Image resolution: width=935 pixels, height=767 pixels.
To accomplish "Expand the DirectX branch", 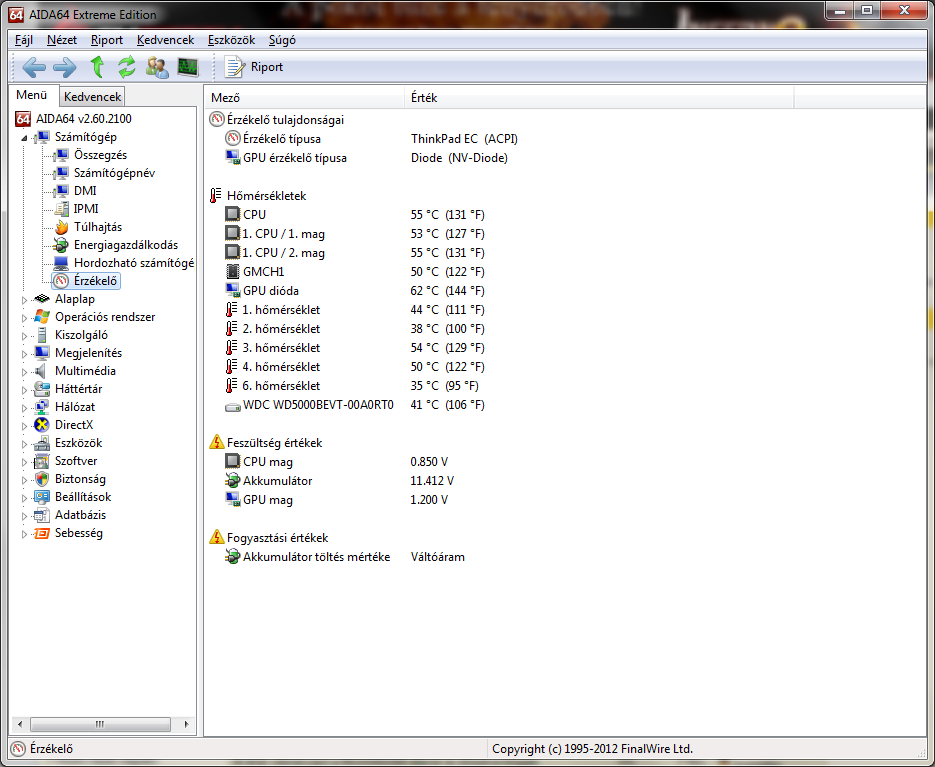I will click(x=24, y=426).
